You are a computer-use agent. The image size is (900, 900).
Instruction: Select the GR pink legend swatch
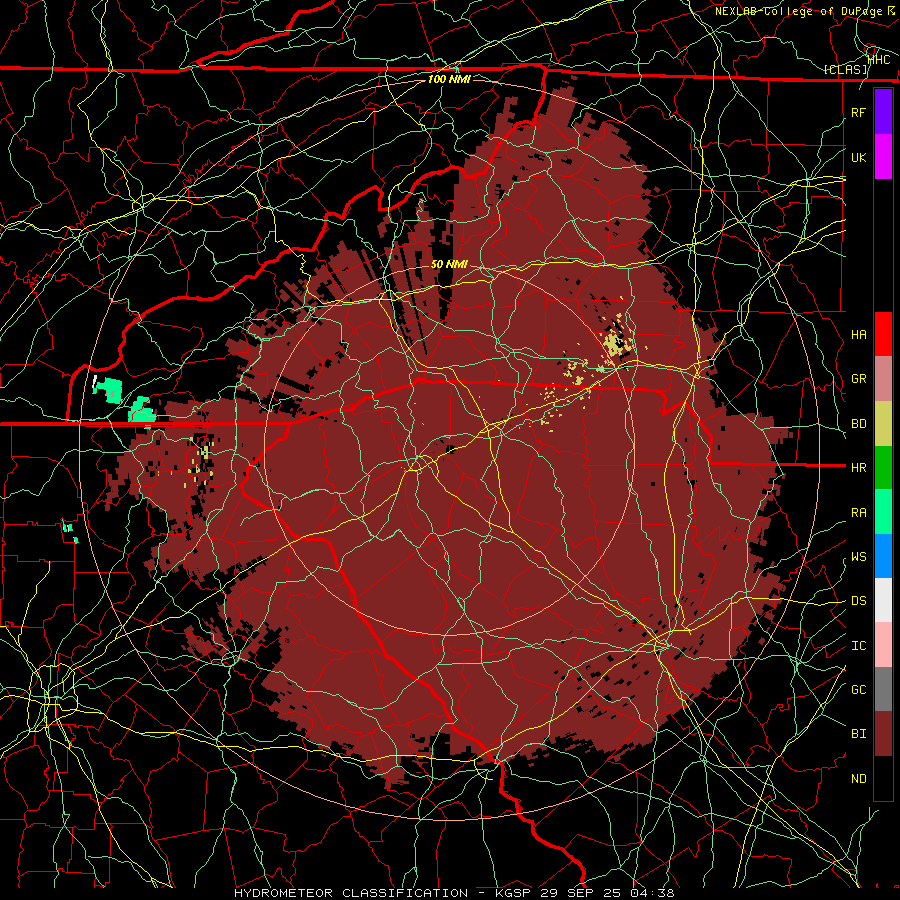(883, 378)
